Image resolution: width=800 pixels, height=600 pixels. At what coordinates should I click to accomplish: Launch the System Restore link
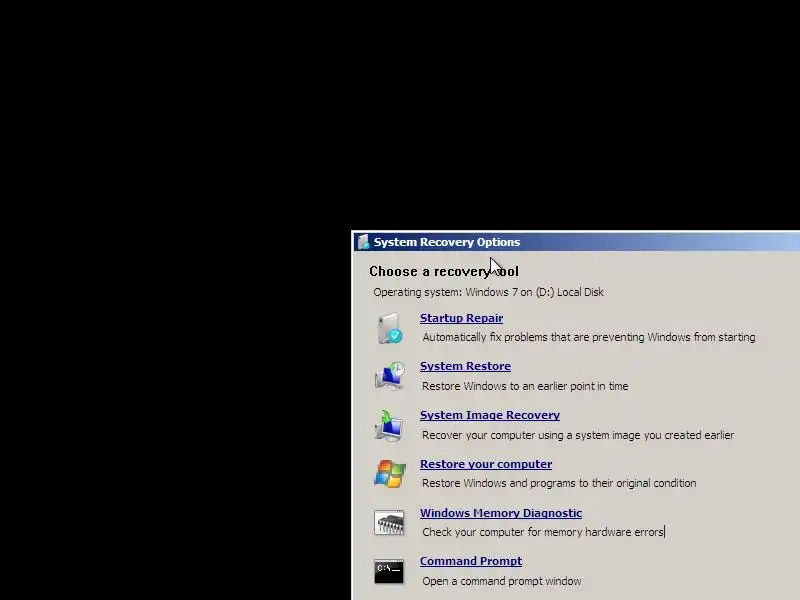(x=465, y=366)
